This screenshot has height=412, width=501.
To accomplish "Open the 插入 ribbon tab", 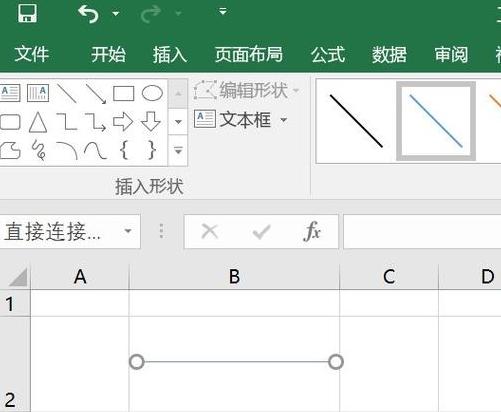I will [170, 54].
